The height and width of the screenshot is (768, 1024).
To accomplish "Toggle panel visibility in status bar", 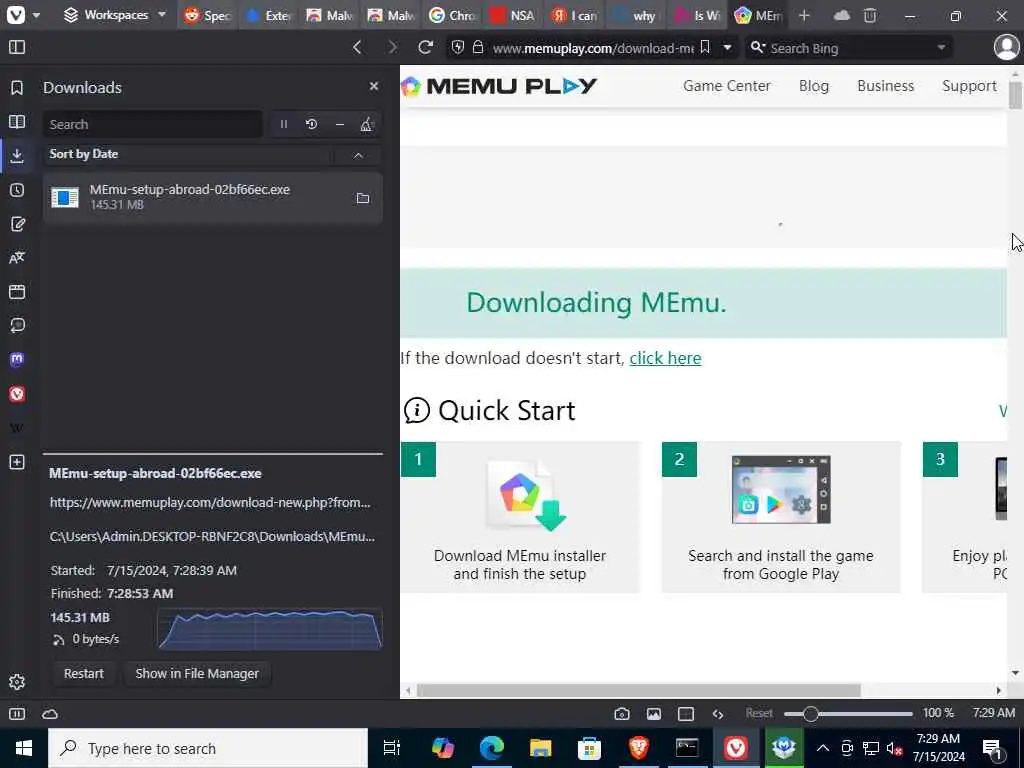I will pos(17,714).
